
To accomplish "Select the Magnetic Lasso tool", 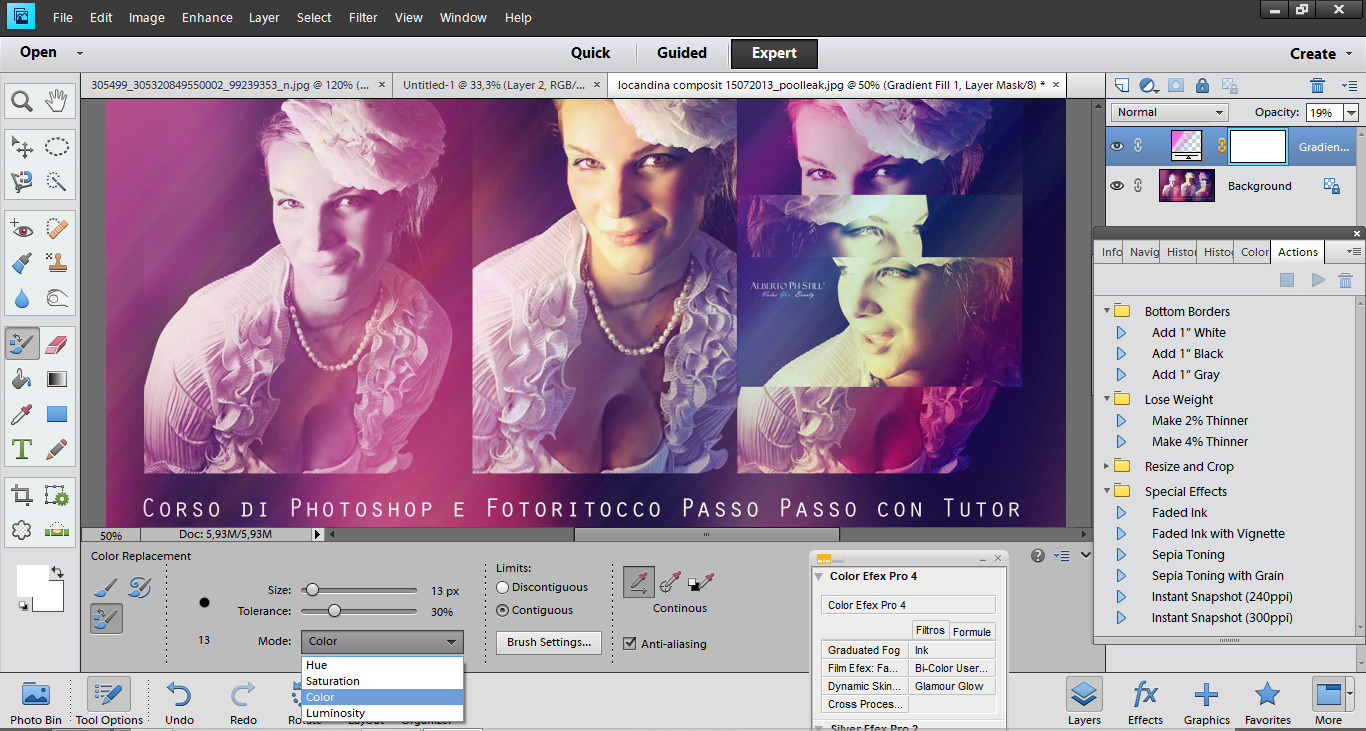I will pyautogui.click(x=22, y=181).
